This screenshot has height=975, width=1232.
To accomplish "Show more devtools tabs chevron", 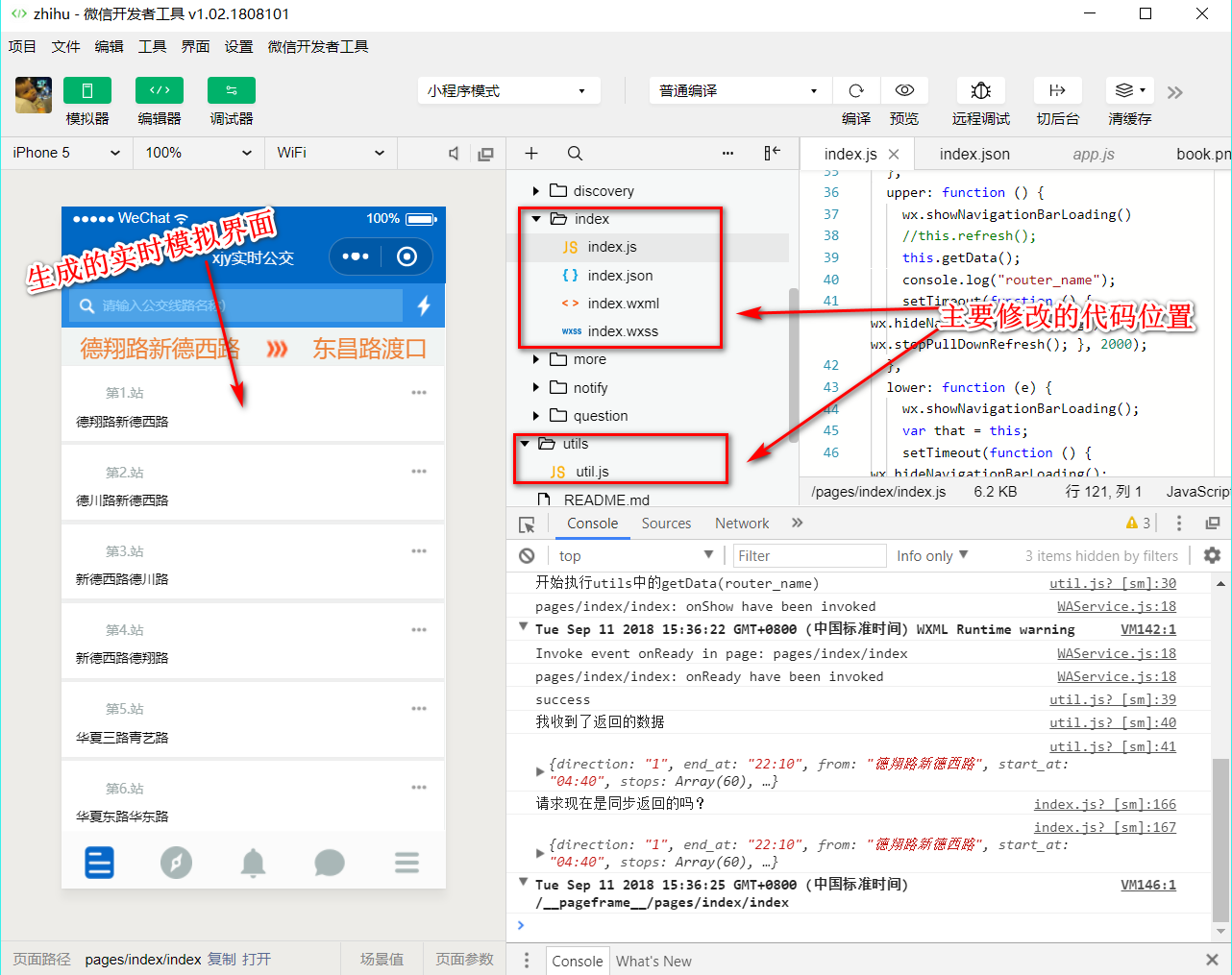I will [x=797, y=524].
